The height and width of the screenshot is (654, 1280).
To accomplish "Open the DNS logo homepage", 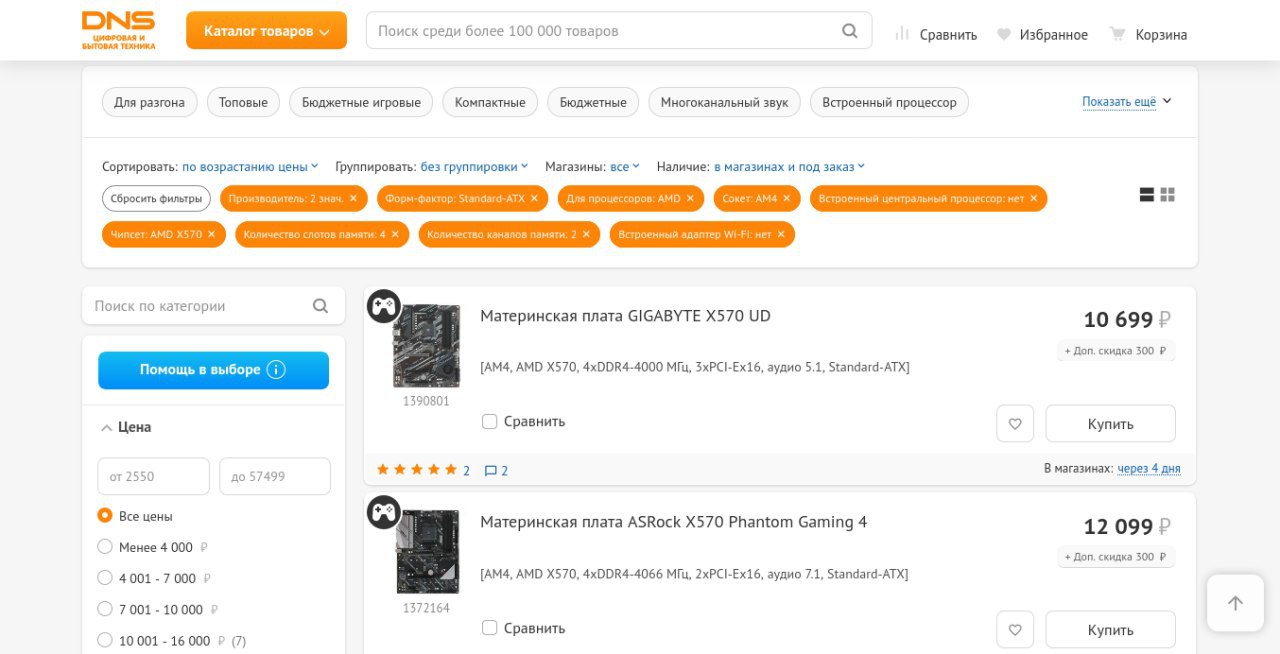I will point(118,31).
